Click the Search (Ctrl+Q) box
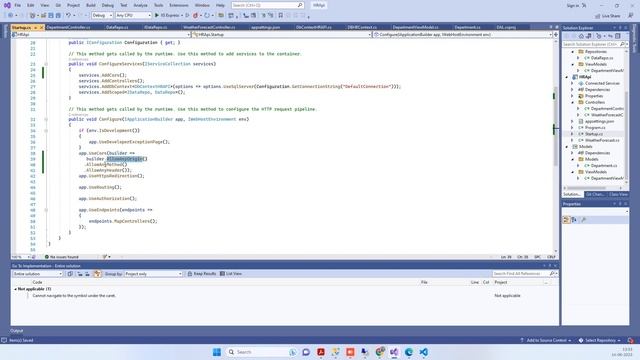Screen dimensions: 640x360 click(x=267, y=5)
